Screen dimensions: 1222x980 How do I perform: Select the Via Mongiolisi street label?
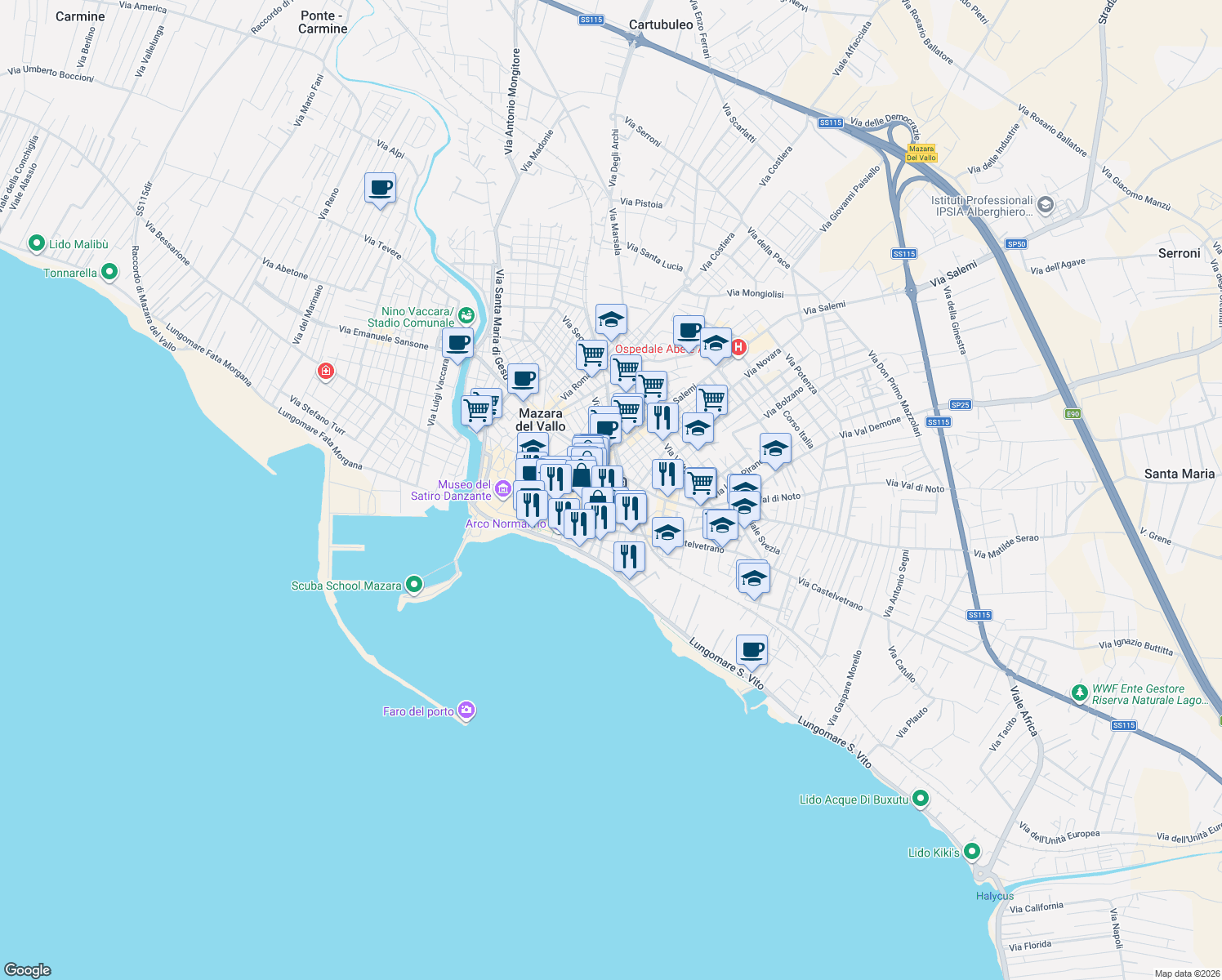[x=755, y=293]
